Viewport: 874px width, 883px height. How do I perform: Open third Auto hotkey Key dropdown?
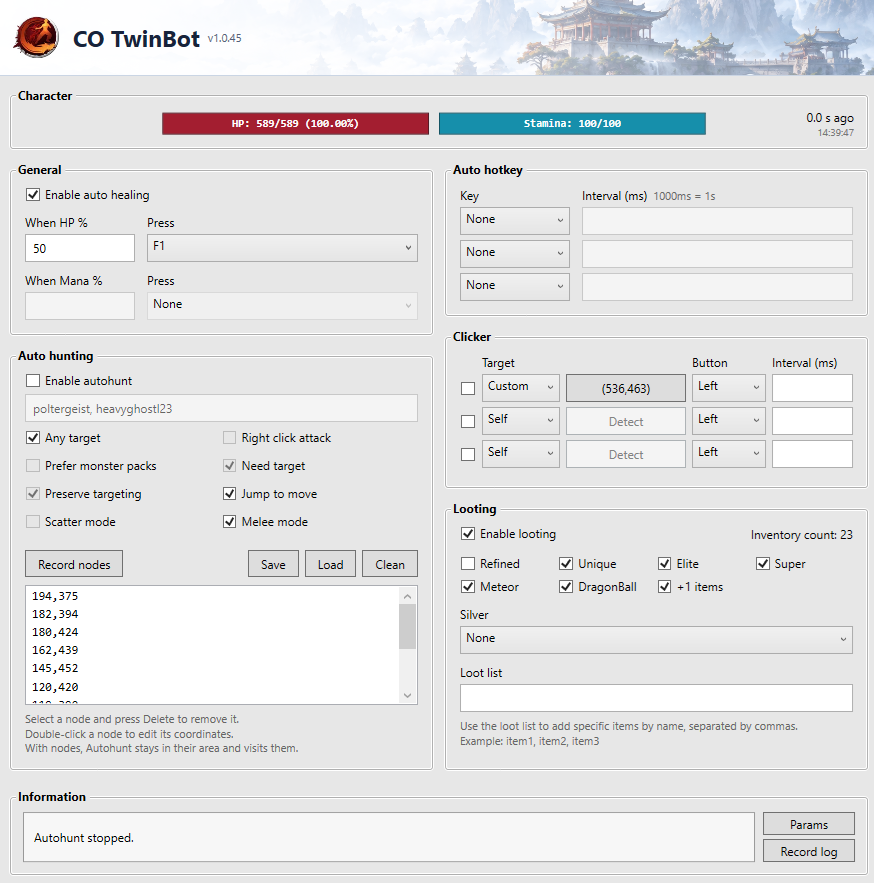tap(515, 287)
